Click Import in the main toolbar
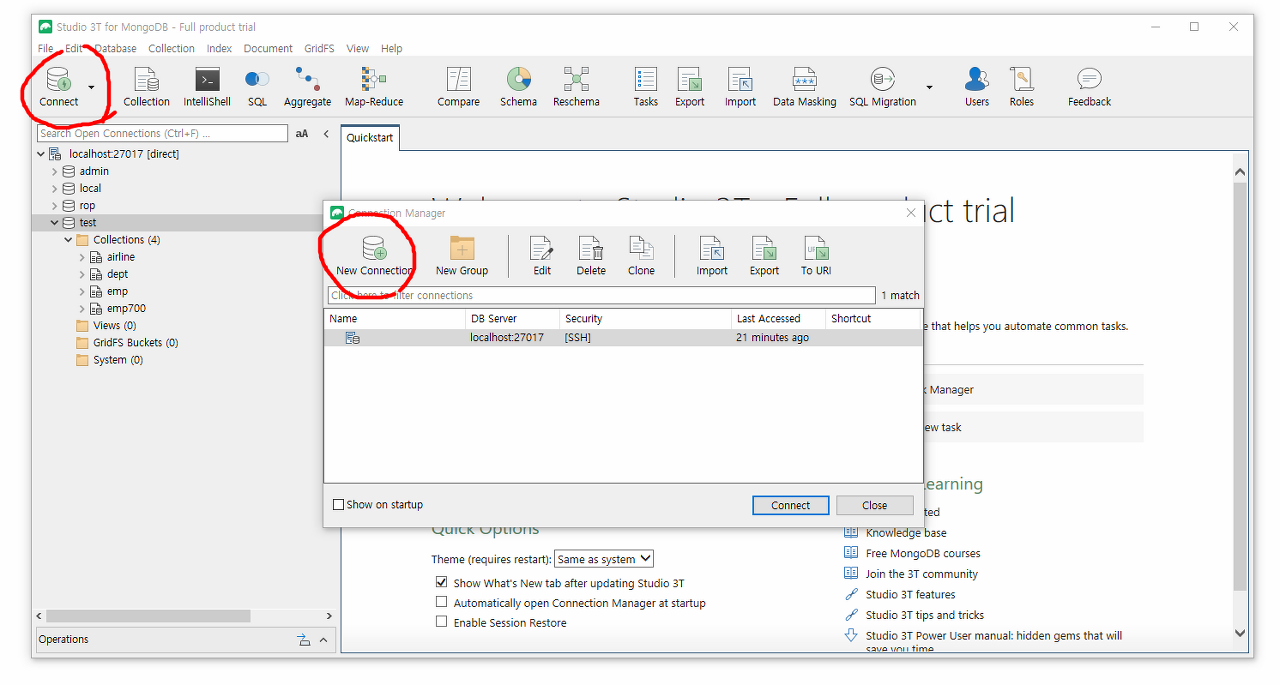Viewport: 1280px width, 685px height. point(740,87)
